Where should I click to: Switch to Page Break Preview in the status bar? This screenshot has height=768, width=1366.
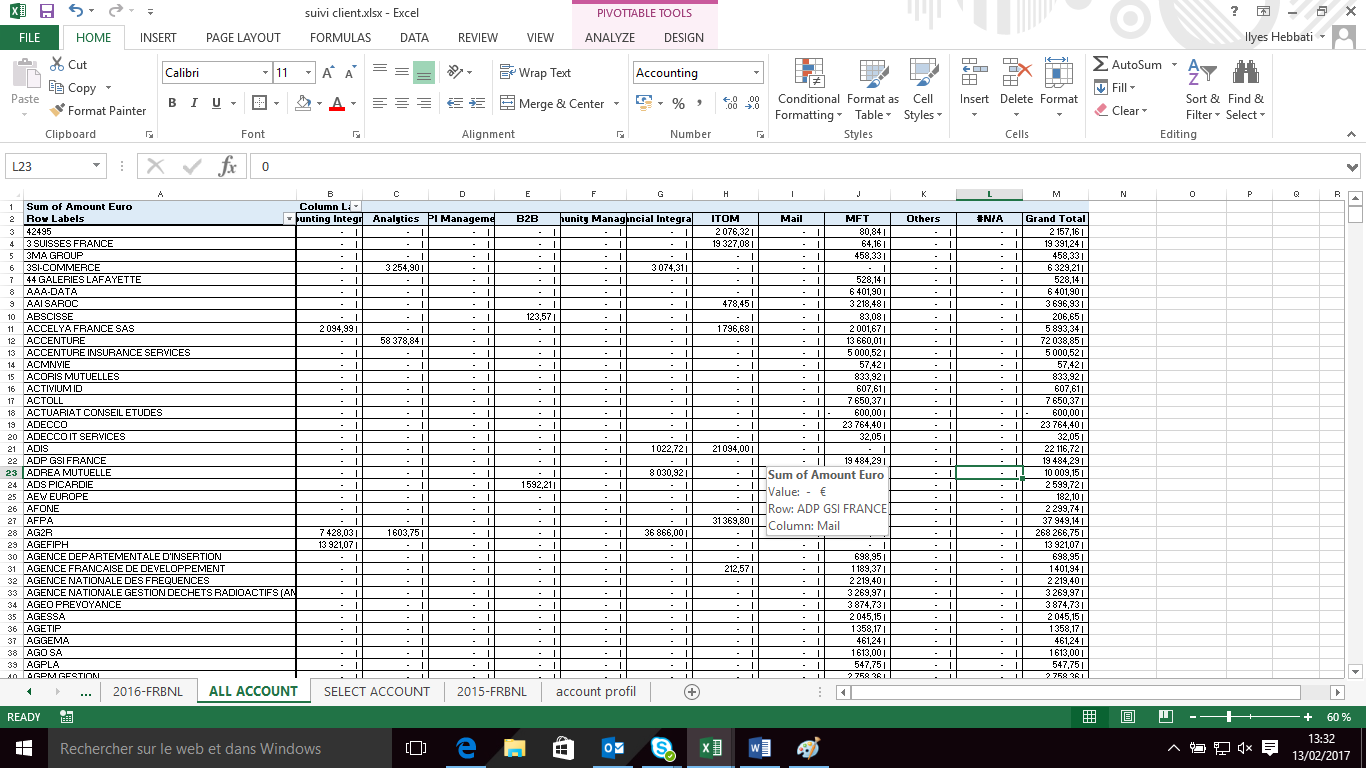[1164, 717]
